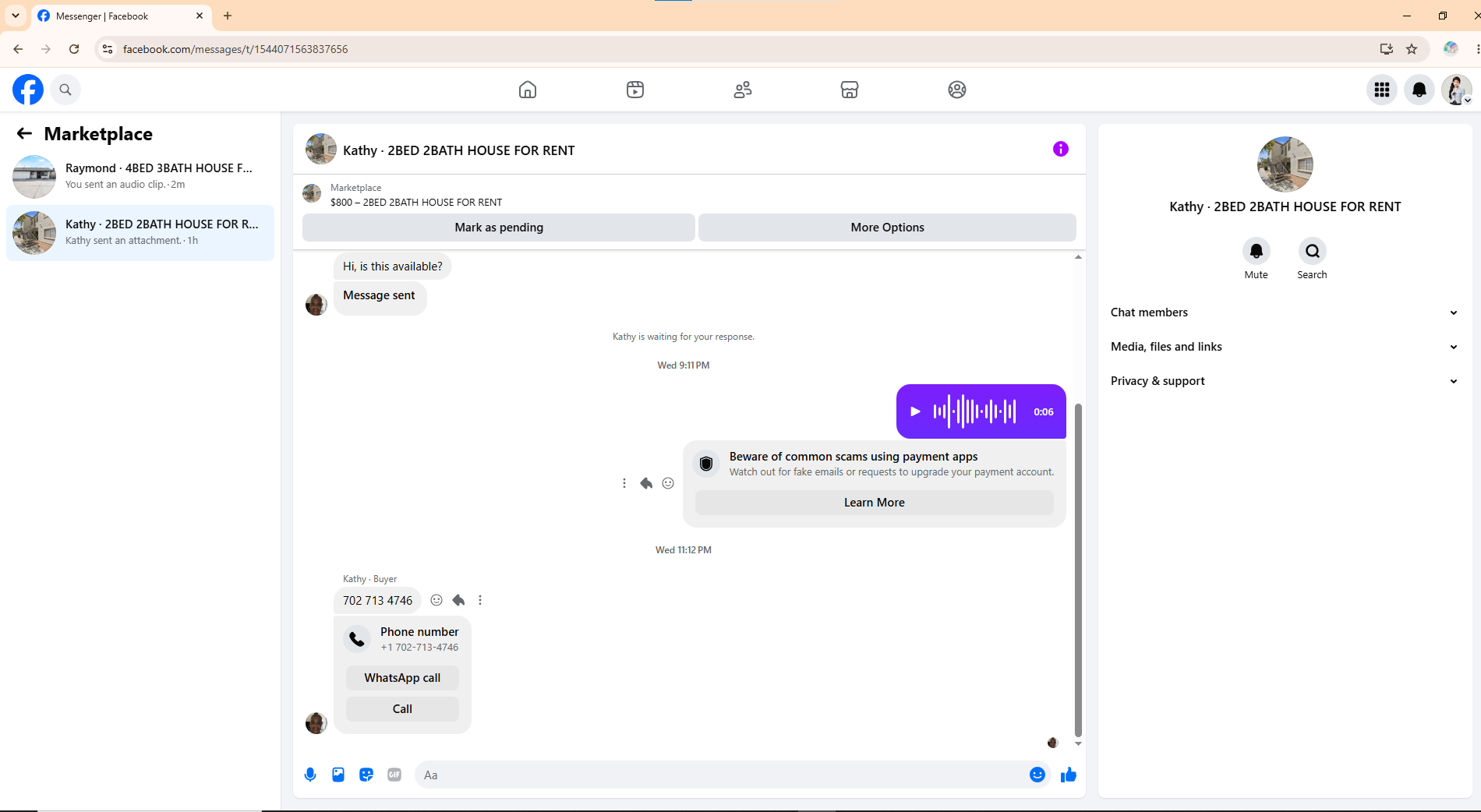
Task: Expand the Privacy & support section
Action: (x=1285, y=381)
